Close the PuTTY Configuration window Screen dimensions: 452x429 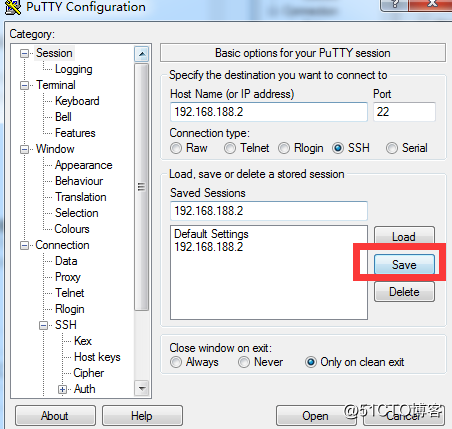(x=431, y=5)
